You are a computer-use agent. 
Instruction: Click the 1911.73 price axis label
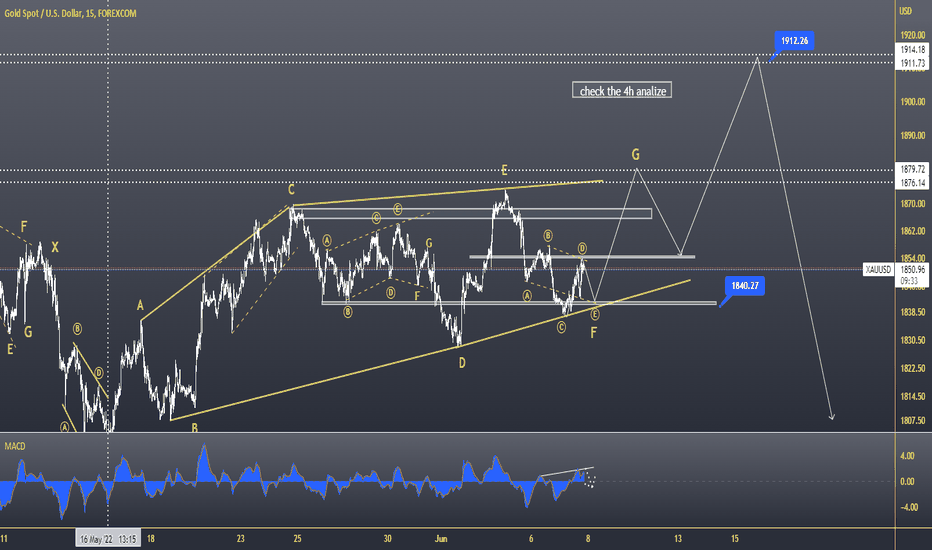tap(913, 63)
